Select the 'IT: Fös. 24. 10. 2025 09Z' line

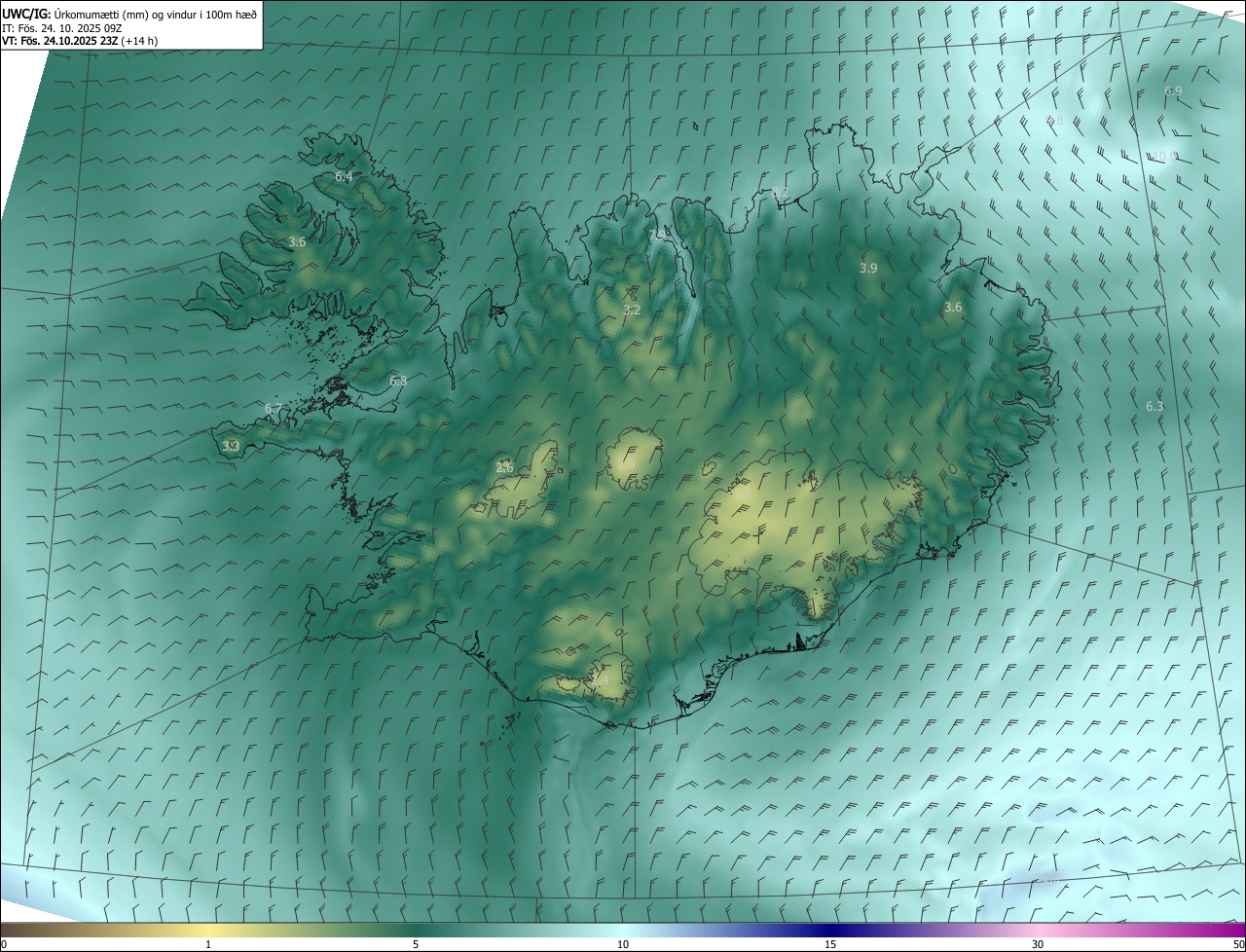[x=61, y=28]
